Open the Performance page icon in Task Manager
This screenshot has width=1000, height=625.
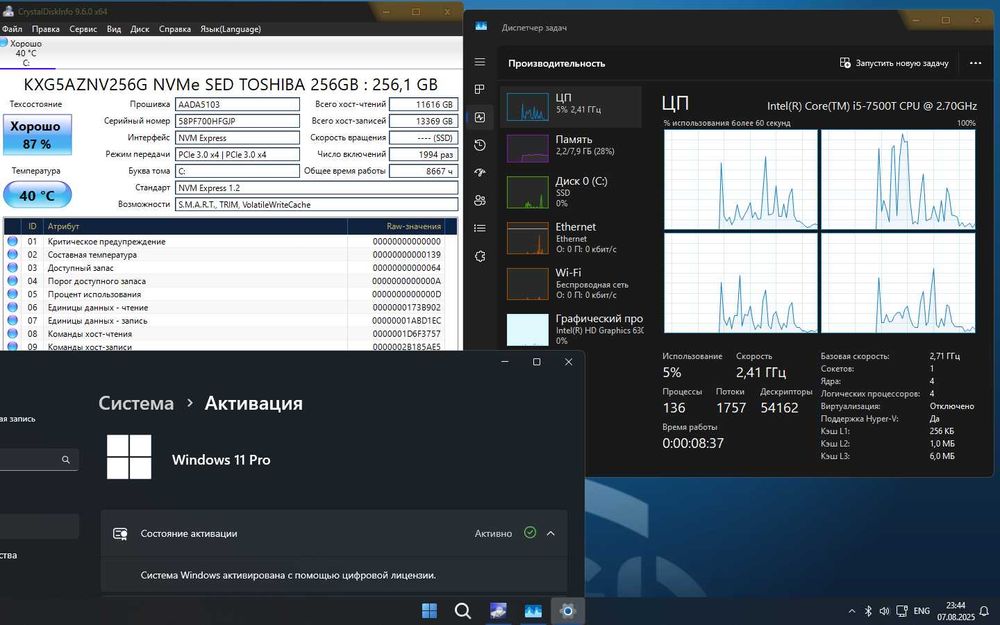(480, 117)
